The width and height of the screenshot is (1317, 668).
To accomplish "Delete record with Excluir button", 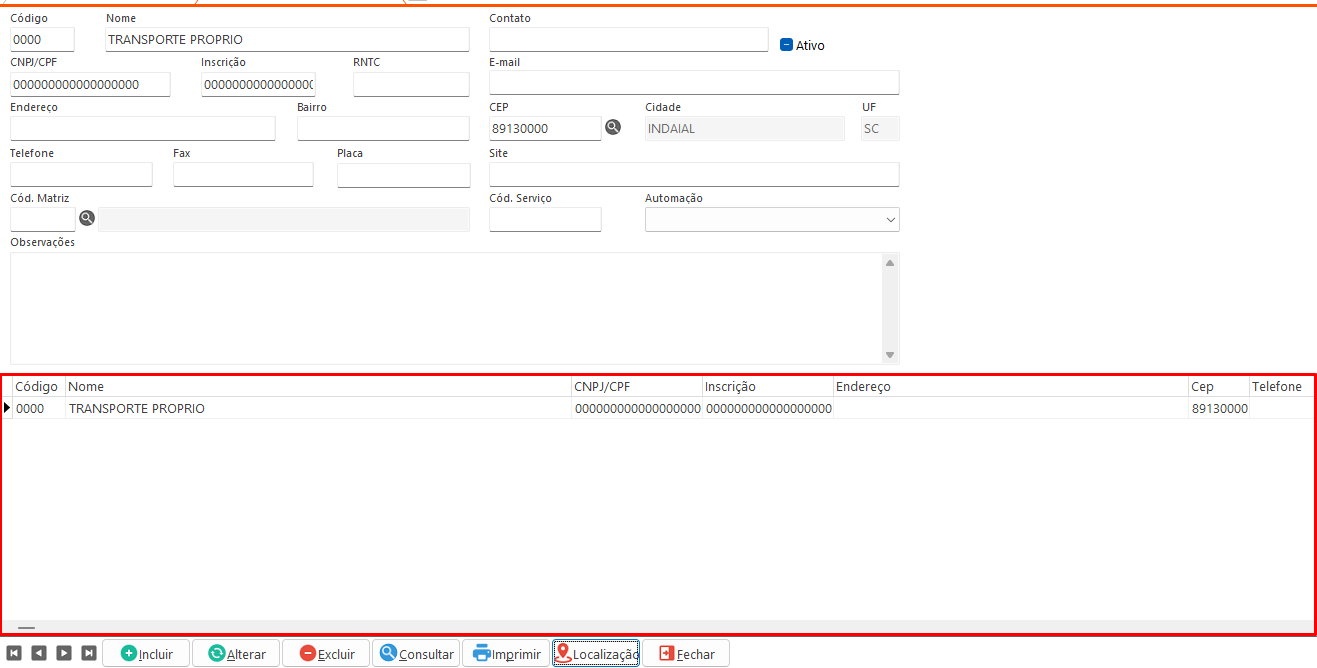I will tap(326, 654).
